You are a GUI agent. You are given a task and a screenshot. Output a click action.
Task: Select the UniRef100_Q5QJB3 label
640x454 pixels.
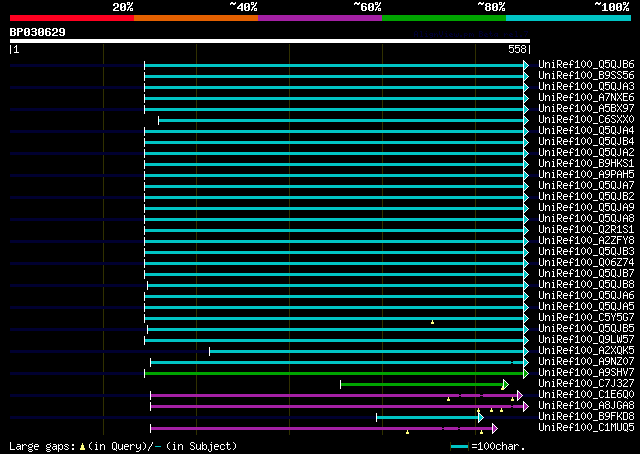point(586,252)
